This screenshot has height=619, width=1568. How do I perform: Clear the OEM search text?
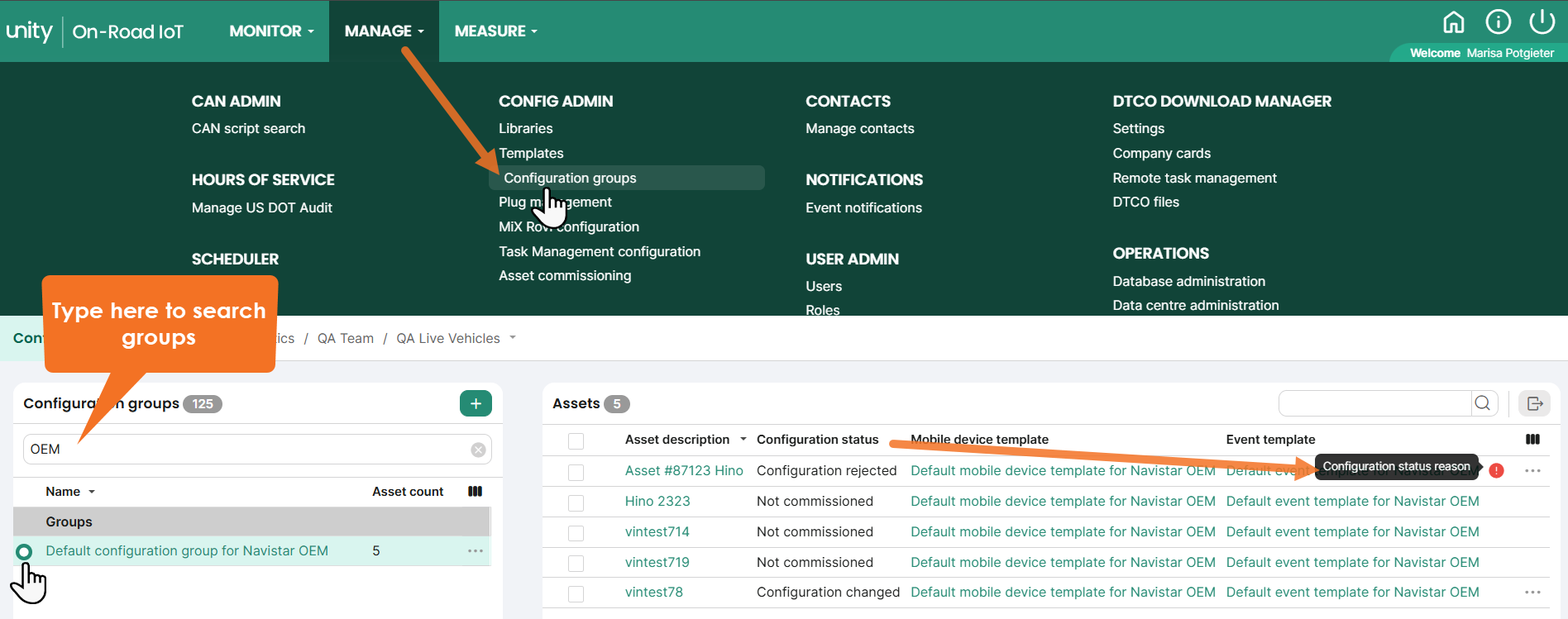(478, 450)
